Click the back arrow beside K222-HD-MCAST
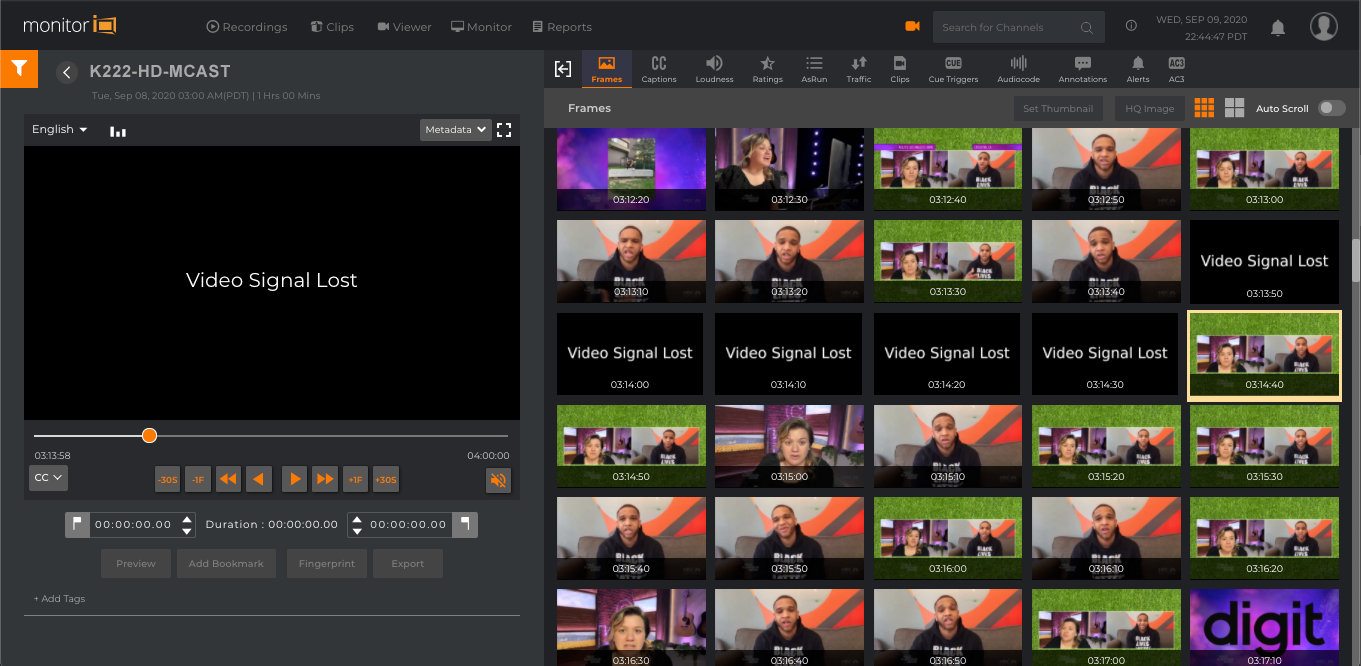The width and height of the screenshot is (1361, 666). coord(67,72)
